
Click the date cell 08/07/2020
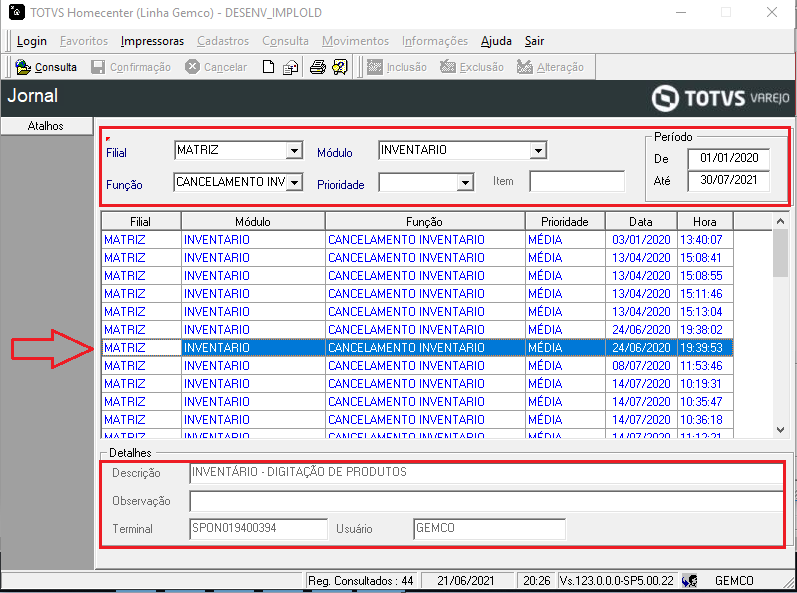click(x=641, y=366)
